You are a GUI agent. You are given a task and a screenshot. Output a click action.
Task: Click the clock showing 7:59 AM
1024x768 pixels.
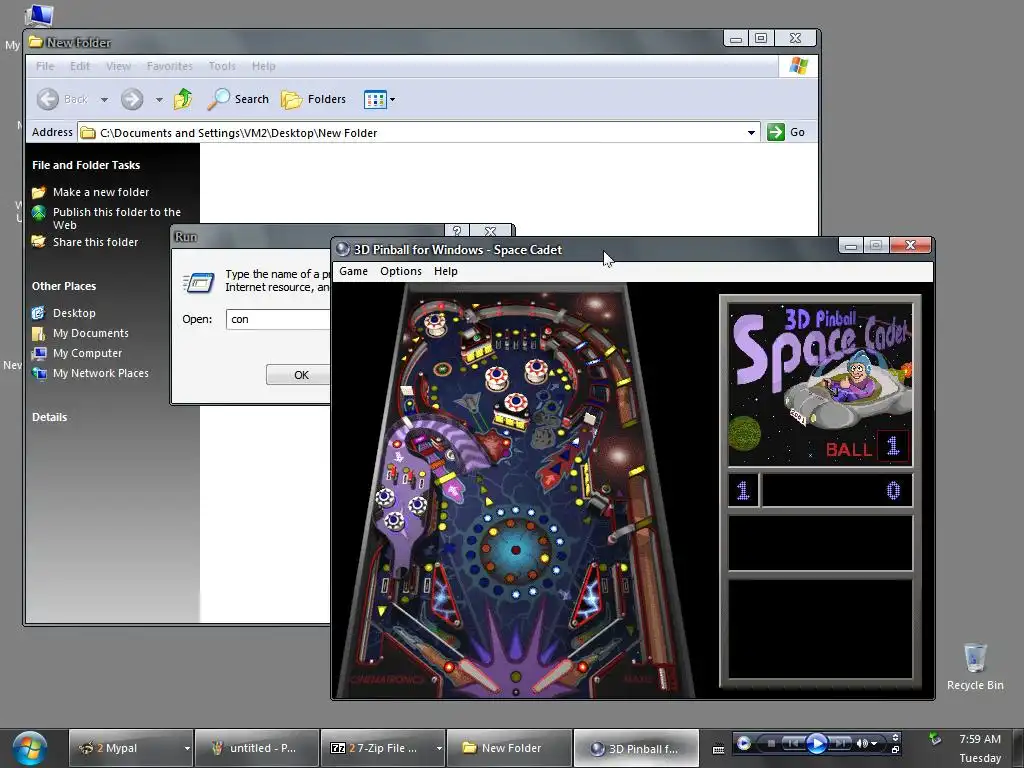click(980, 739)
